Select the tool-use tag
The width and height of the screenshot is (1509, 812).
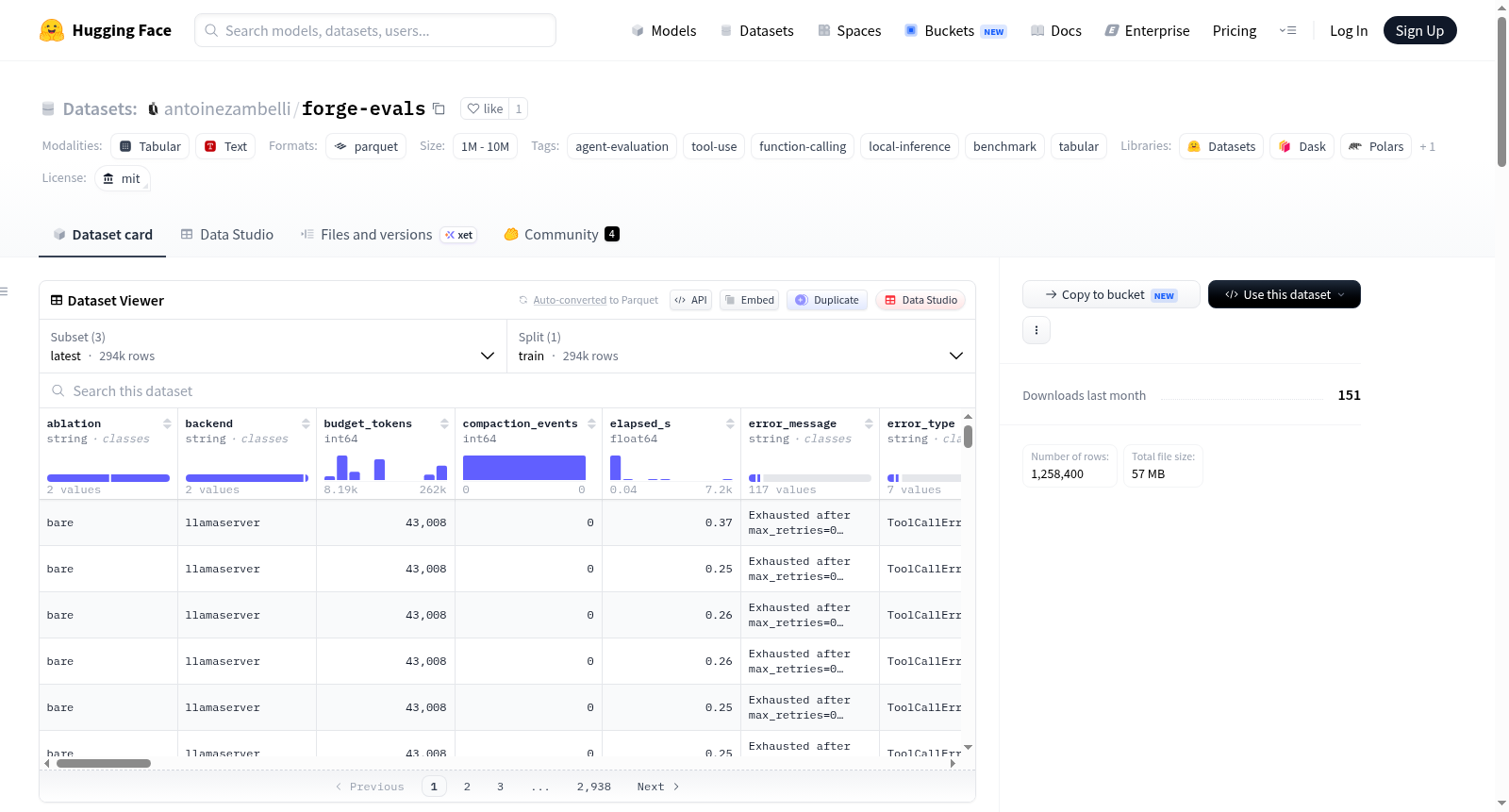714,146
